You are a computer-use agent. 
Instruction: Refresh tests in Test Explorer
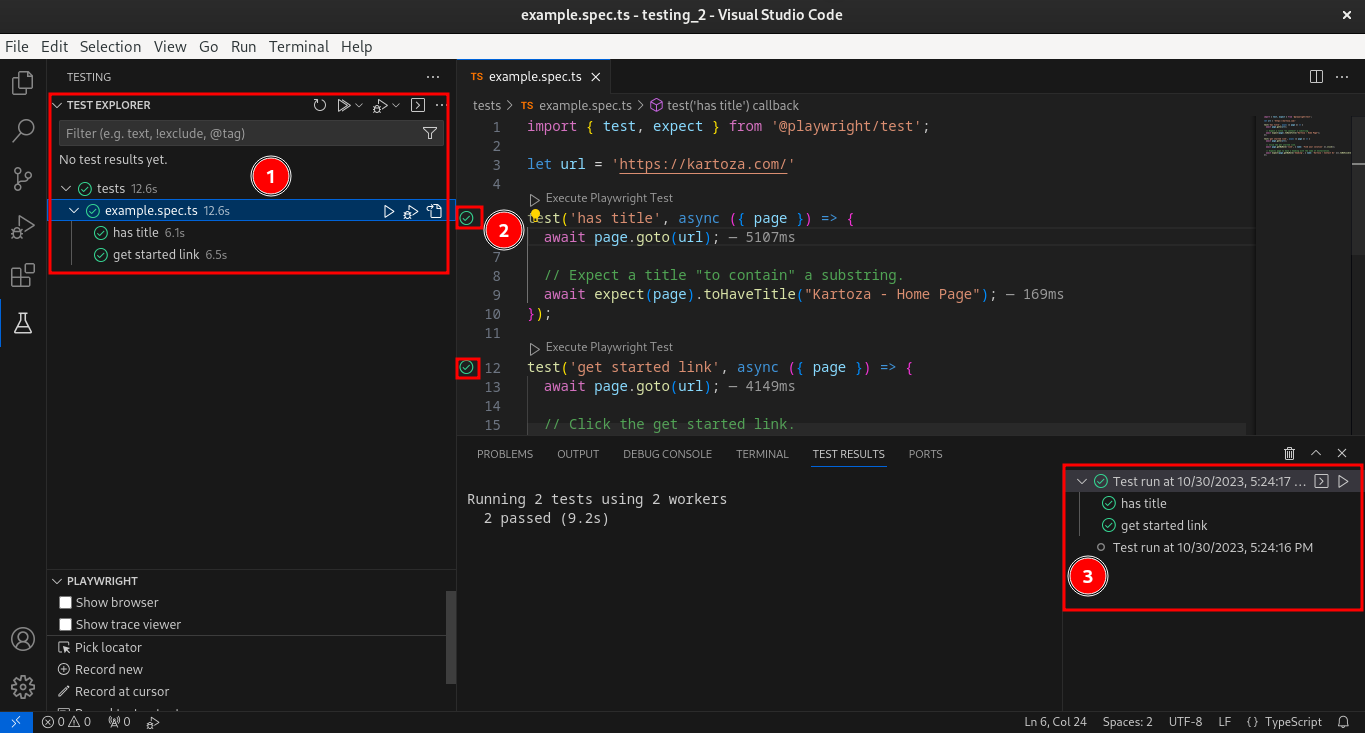click(x=320, y=105)
